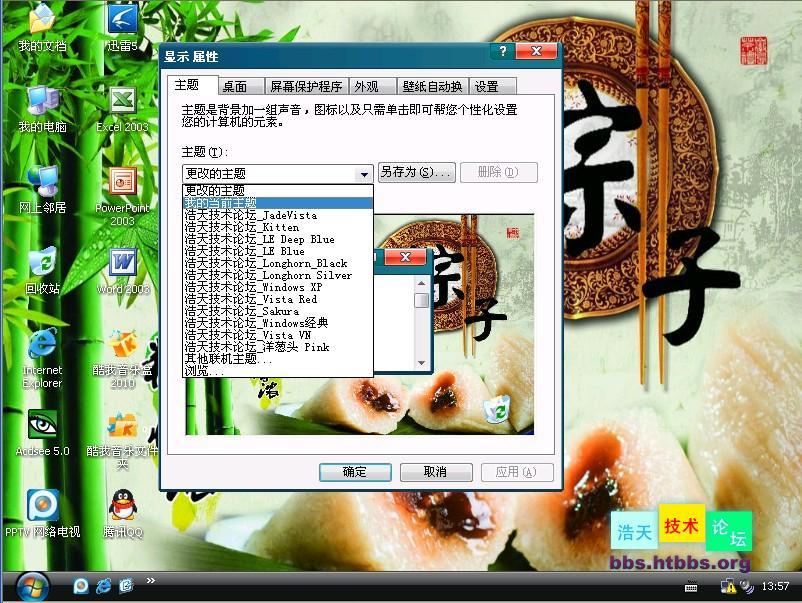Select the 腾讯QQ penguin icon
This screenshot has width=802, height=603.
tap(122, 513)
